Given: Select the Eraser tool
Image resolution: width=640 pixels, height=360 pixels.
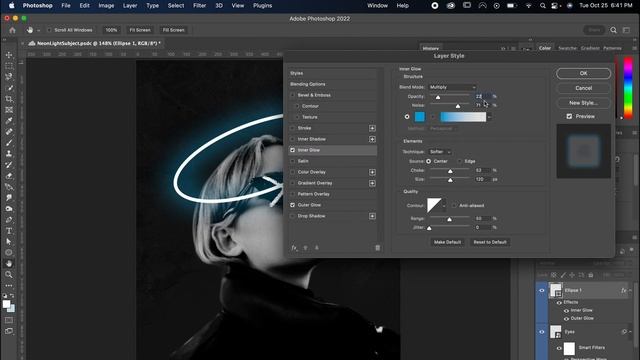Looking at the screenshot, I should coord(9,176).
